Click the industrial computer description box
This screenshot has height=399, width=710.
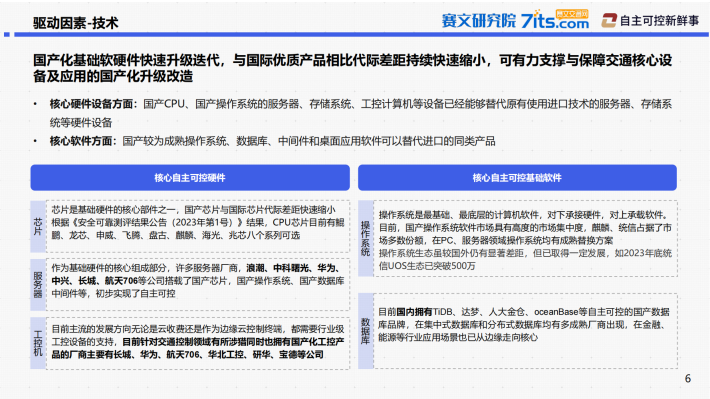198,343
